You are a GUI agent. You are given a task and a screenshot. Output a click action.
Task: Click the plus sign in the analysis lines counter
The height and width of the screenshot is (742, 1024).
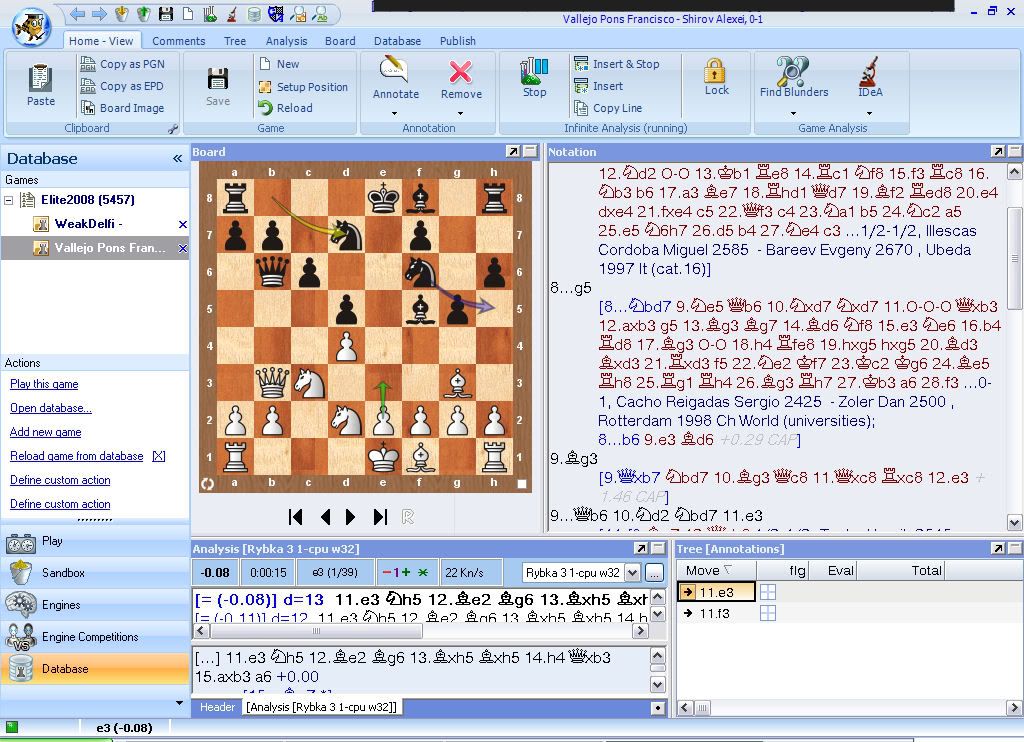pos(406,573)
